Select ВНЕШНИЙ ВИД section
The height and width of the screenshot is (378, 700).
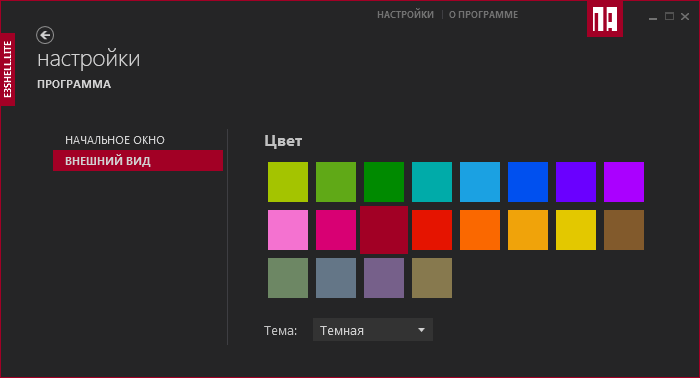[138, 161]
